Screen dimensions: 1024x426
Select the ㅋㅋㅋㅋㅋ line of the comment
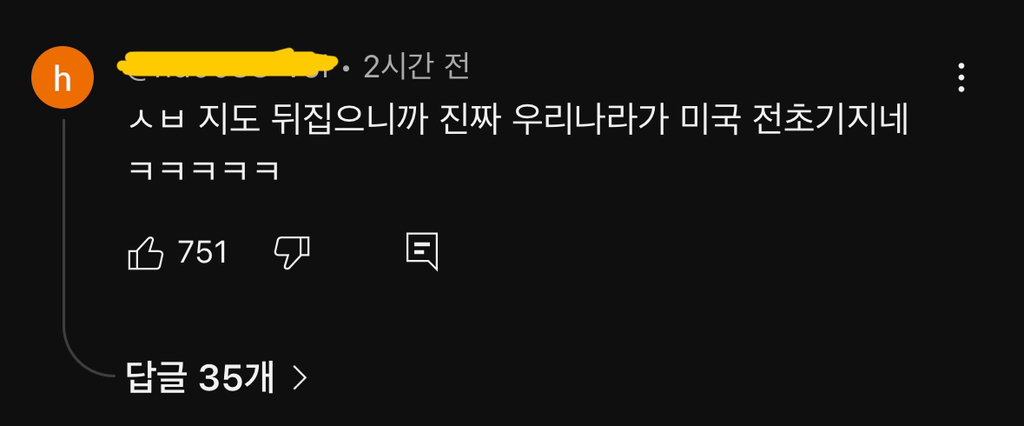[x=204, y=171]
